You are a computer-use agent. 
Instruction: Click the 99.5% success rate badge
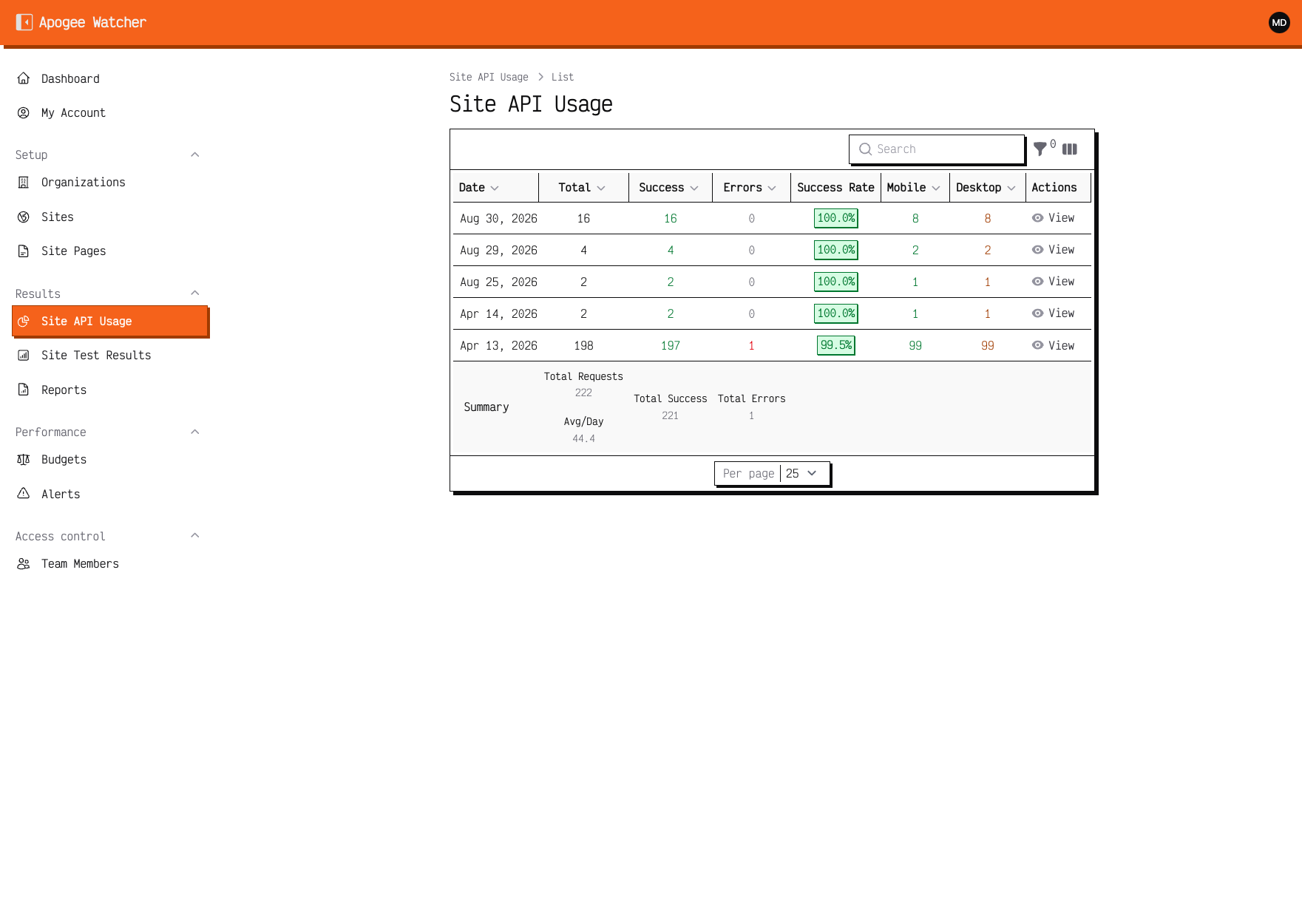pos(836,345)
